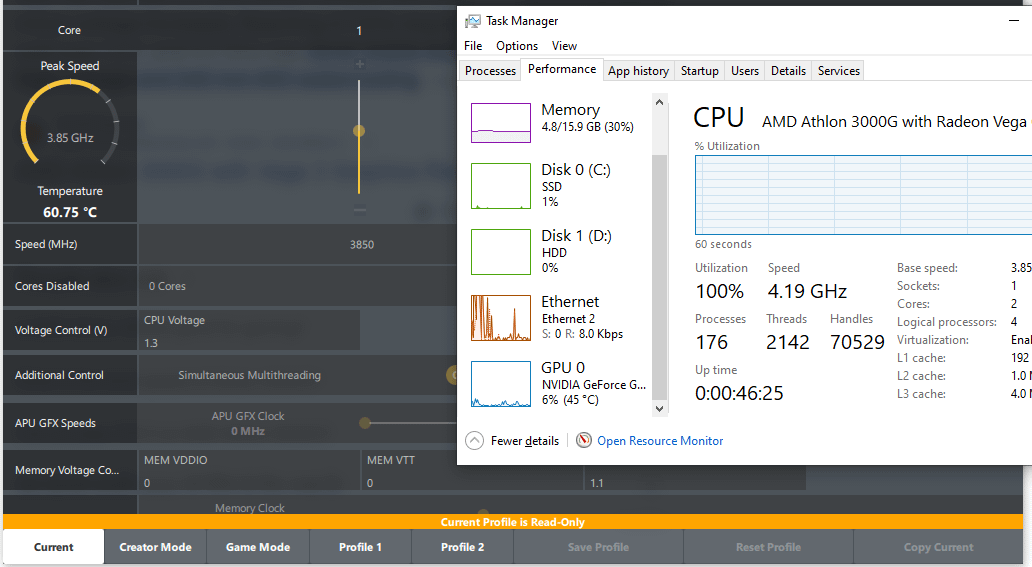Image resolution: width=1032 pixels, height=567 pixels.
Task: Open the Options menu in Task Manager
Action: pyautogui.click(x=517, y=45)
